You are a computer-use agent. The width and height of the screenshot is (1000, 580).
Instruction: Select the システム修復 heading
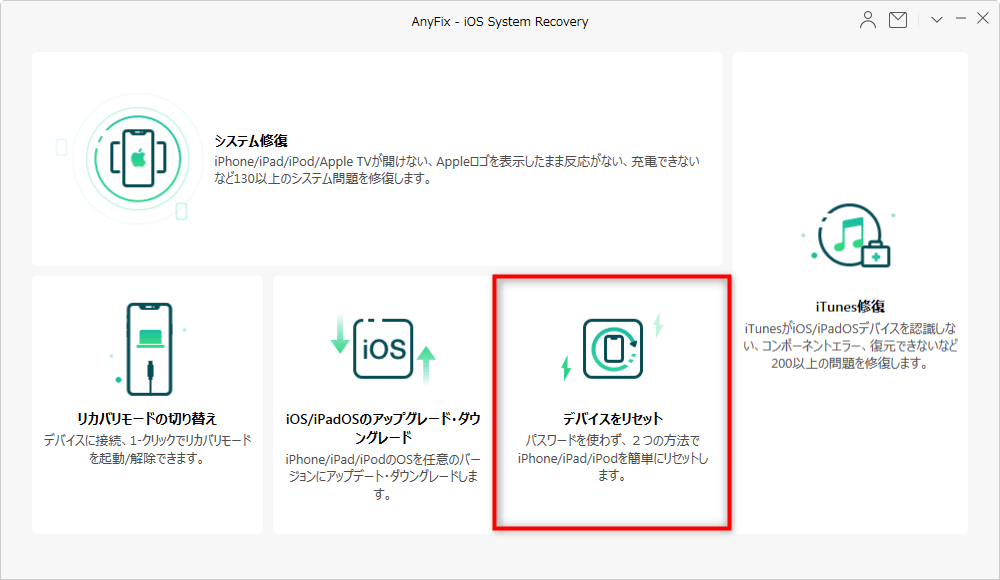coord(251,140)
